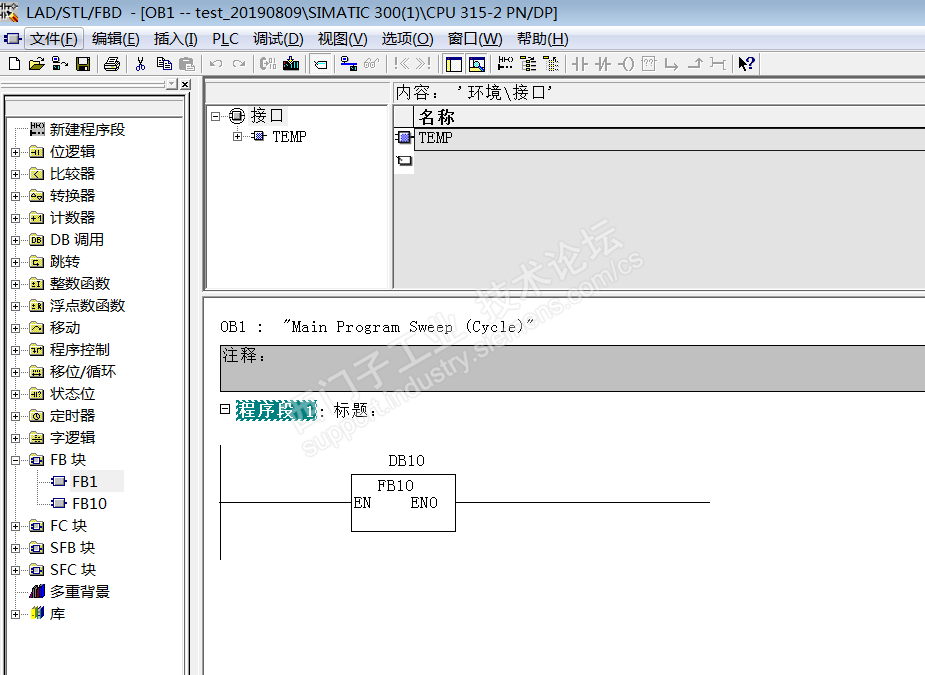The image size is (925, 675).
Task: Open the PLC menu
Action: (x=225, y=39)
